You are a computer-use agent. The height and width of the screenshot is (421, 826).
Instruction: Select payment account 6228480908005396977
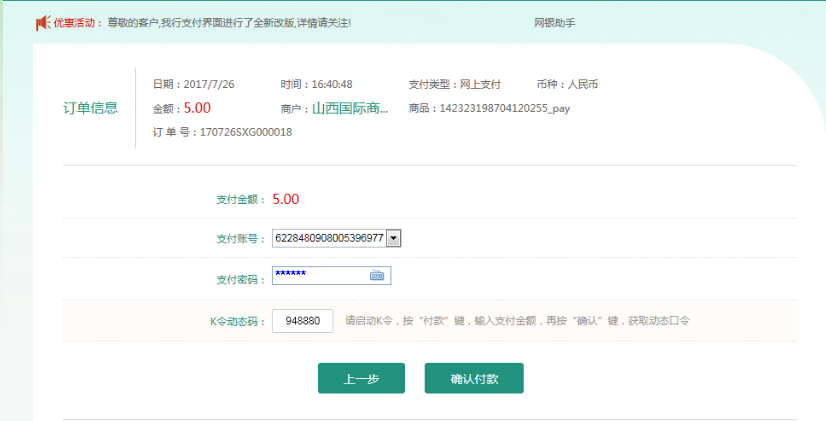329,238
